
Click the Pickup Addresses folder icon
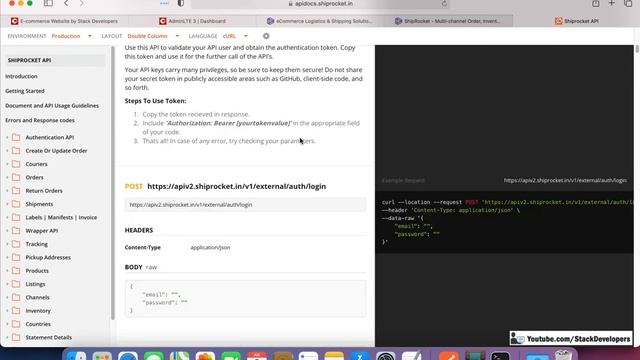(16, 257)
